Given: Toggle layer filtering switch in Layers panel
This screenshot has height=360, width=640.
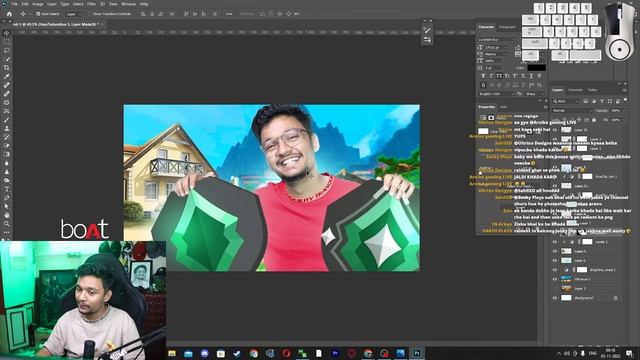Looking at the screenshot, I should [x=625, y=100].
